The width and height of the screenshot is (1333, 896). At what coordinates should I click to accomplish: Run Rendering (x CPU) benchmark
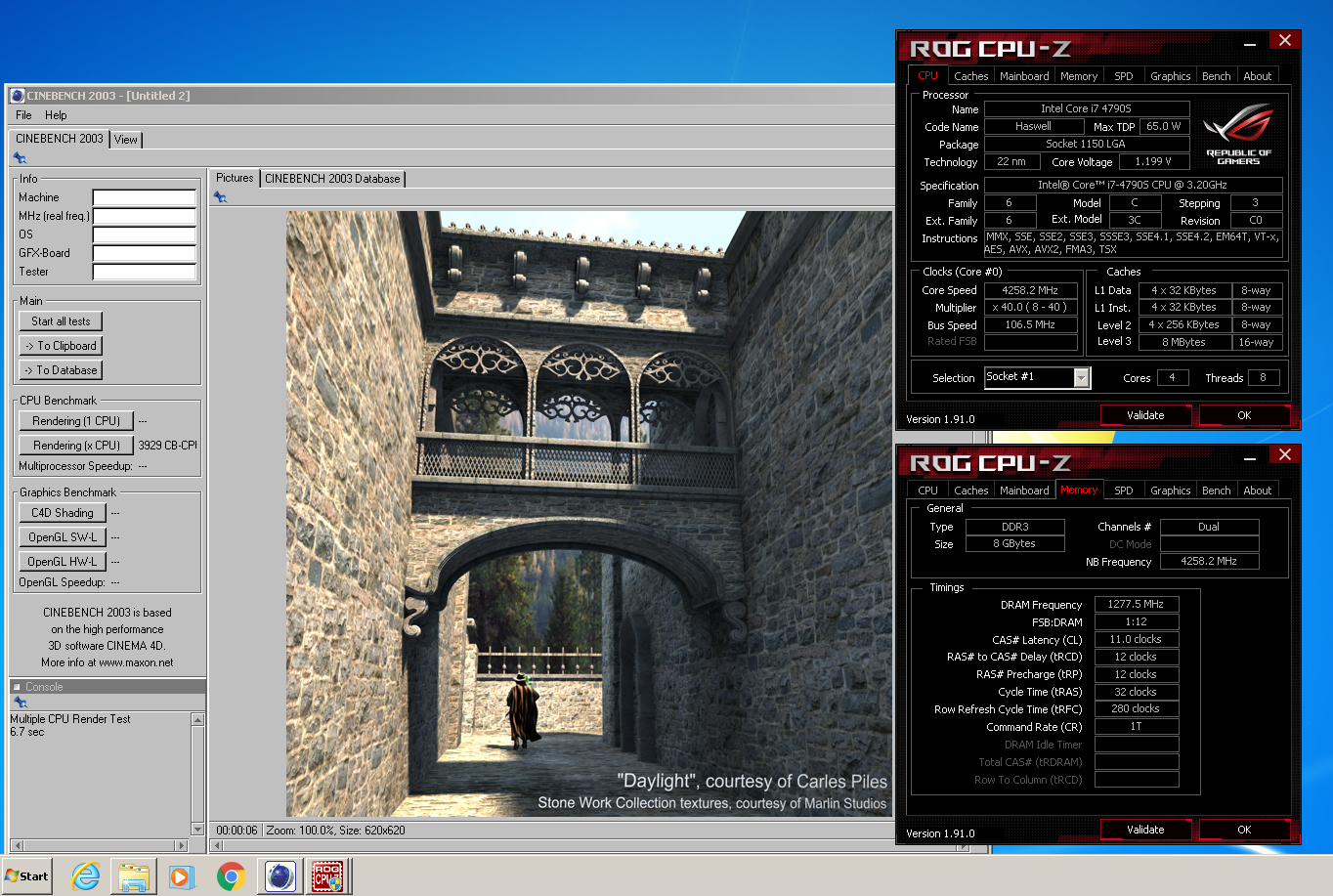[x=76, y=446]
